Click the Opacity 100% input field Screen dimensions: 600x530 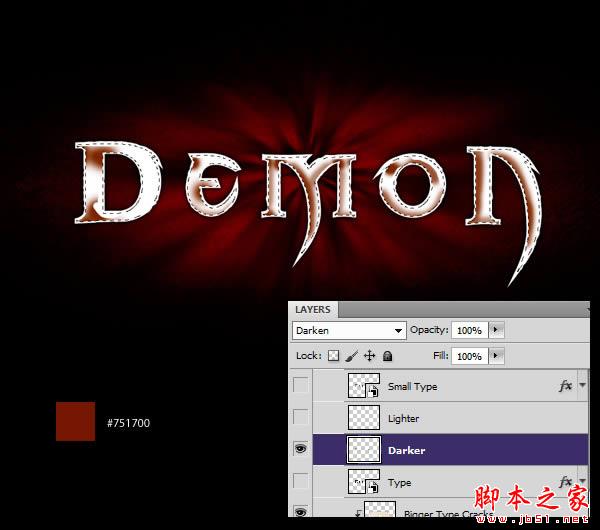click(x=470, y=330)
